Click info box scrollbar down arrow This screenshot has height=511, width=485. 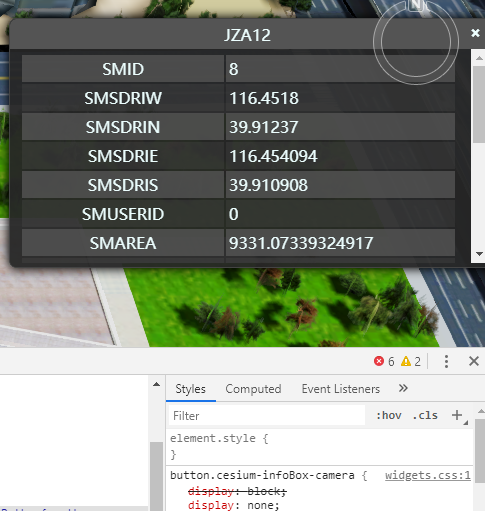click(479, 254)
